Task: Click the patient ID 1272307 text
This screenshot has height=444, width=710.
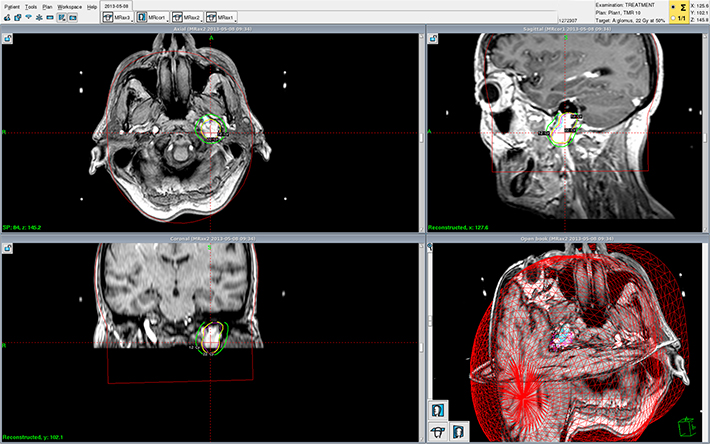Action: tap(568, 20)
